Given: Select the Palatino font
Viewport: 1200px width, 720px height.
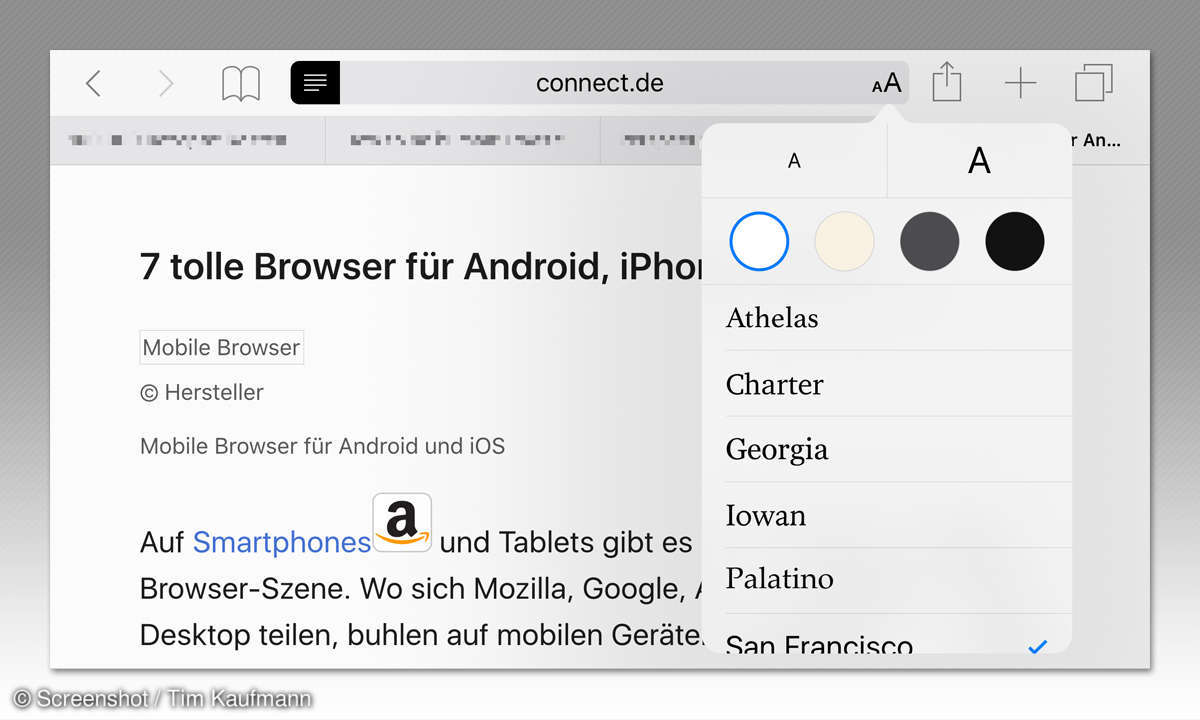Looking at the screenshot, I should click(887, 580).
